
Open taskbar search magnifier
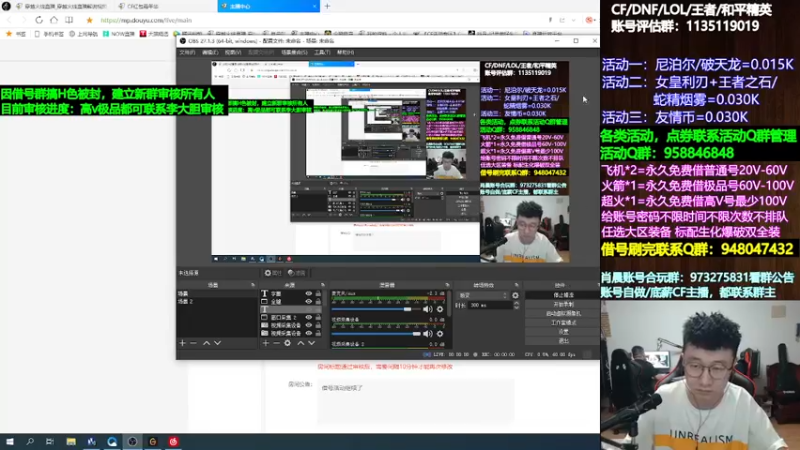point(30,442)
